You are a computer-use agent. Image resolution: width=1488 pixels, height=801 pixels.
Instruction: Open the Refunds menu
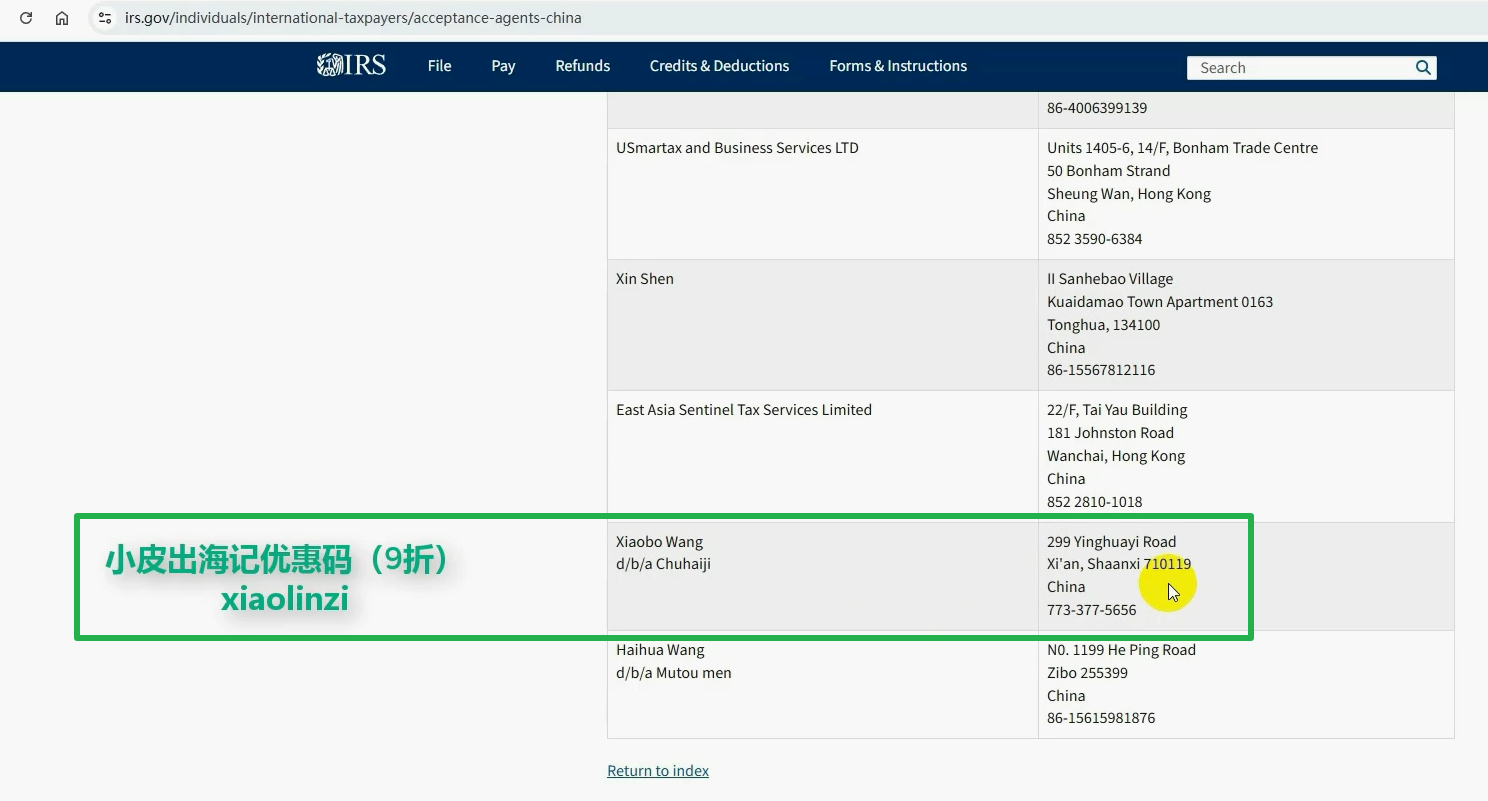pyautogui.click(x=582, y=66)
